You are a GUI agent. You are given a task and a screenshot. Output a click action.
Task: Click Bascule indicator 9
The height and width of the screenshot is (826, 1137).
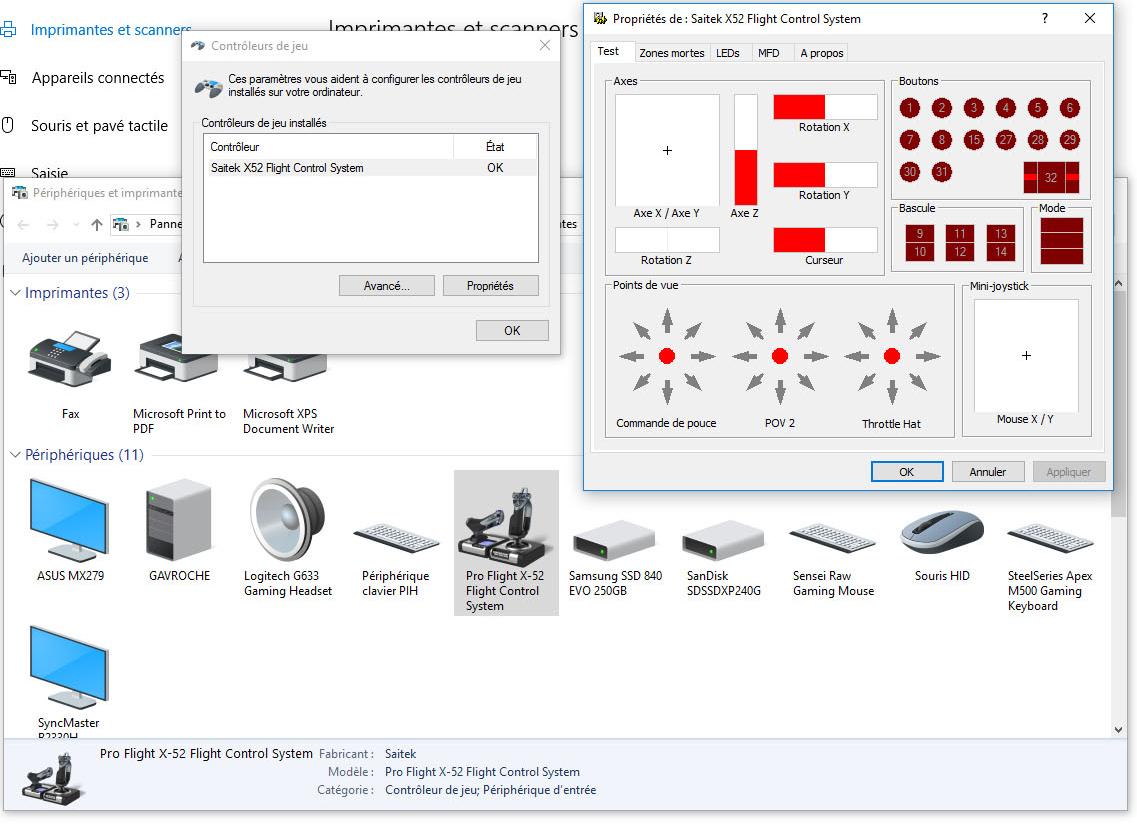(x=919, y=234)
